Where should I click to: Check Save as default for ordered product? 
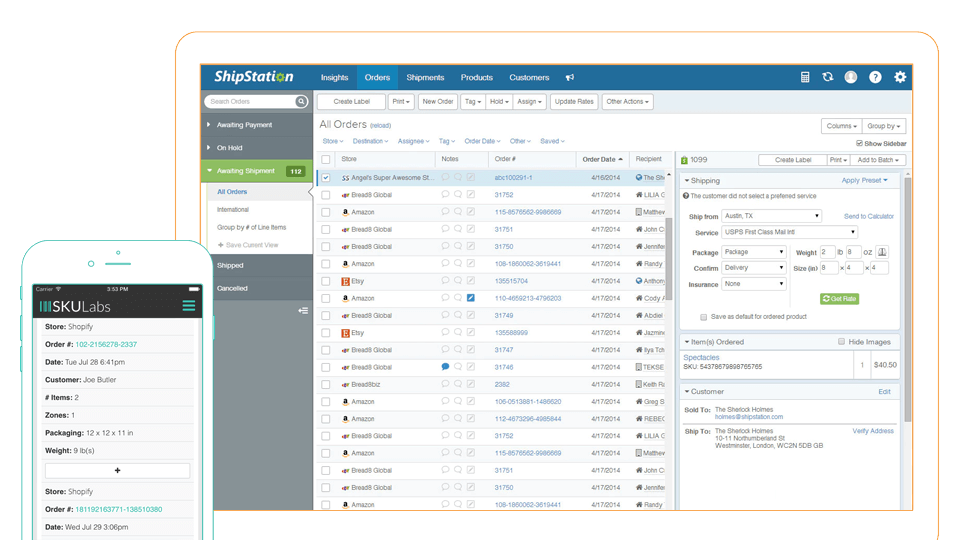coord(703,317)
